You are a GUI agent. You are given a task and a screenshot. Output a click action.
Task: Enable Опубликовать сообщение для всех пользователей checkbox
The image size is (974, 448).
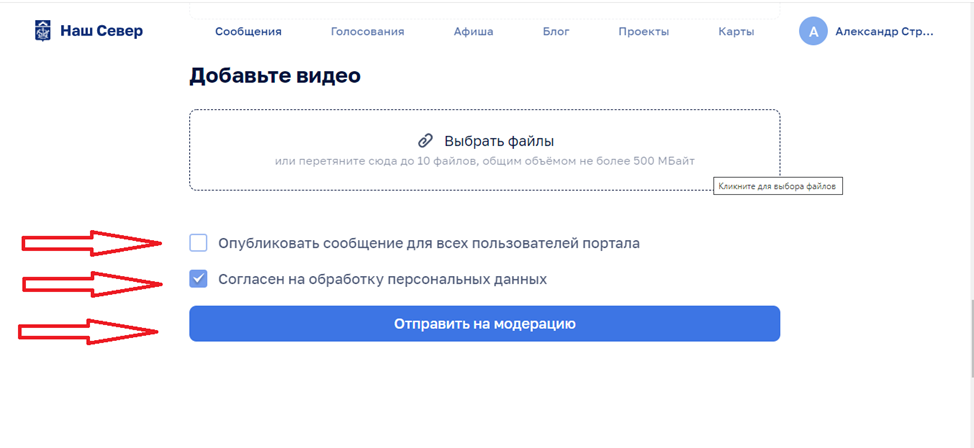198,243
